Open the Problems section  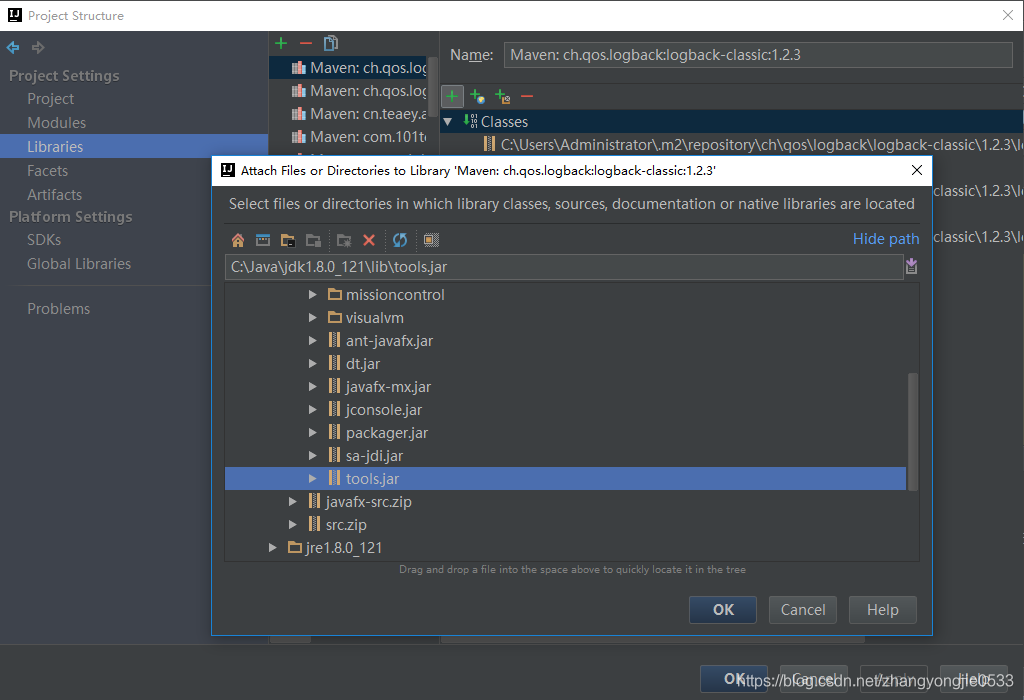pyautogui.click(x=58, y=309)
